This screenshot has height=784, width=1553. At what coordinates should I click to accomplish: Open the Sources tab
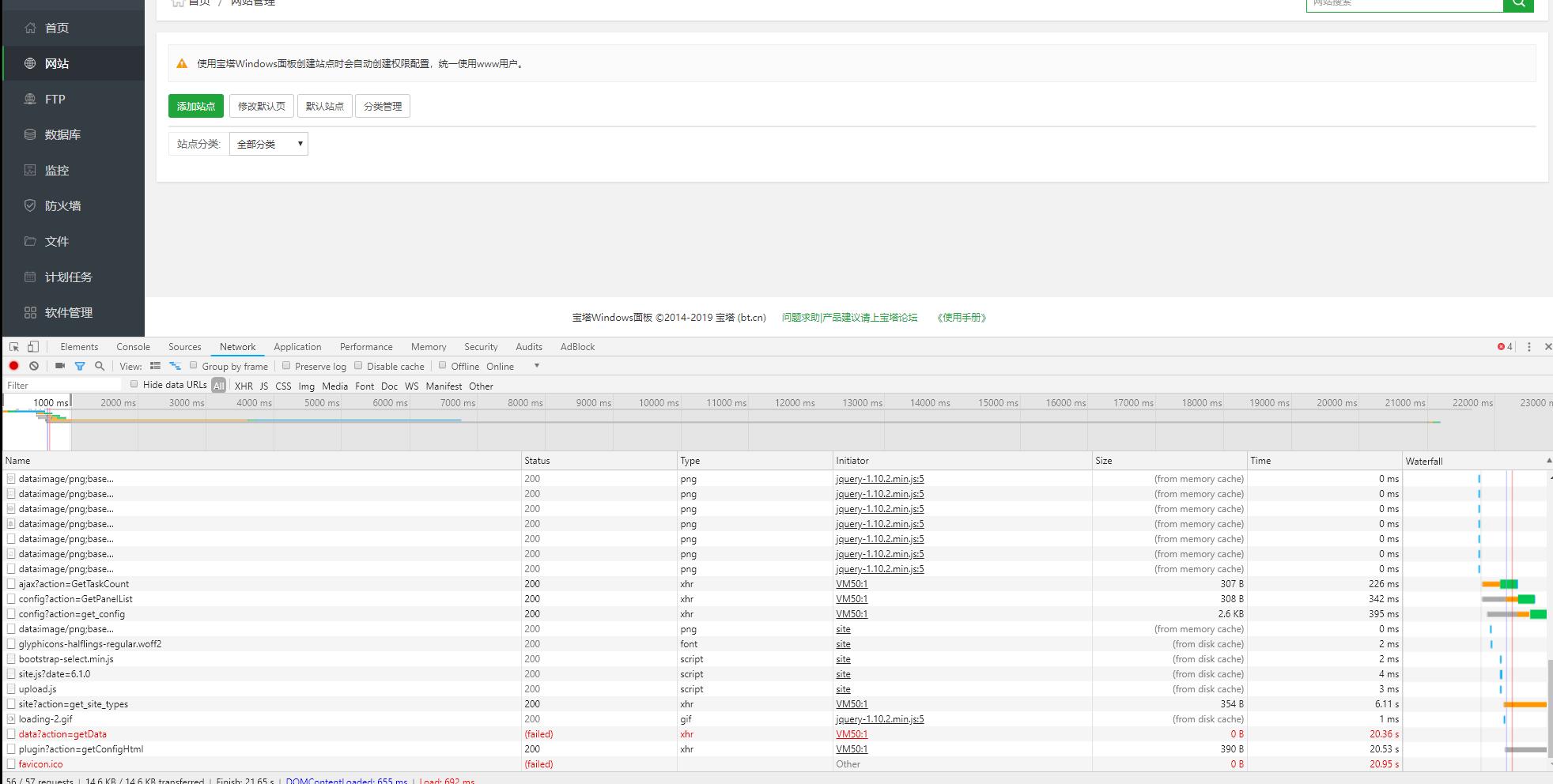click(x=184, y=347)
